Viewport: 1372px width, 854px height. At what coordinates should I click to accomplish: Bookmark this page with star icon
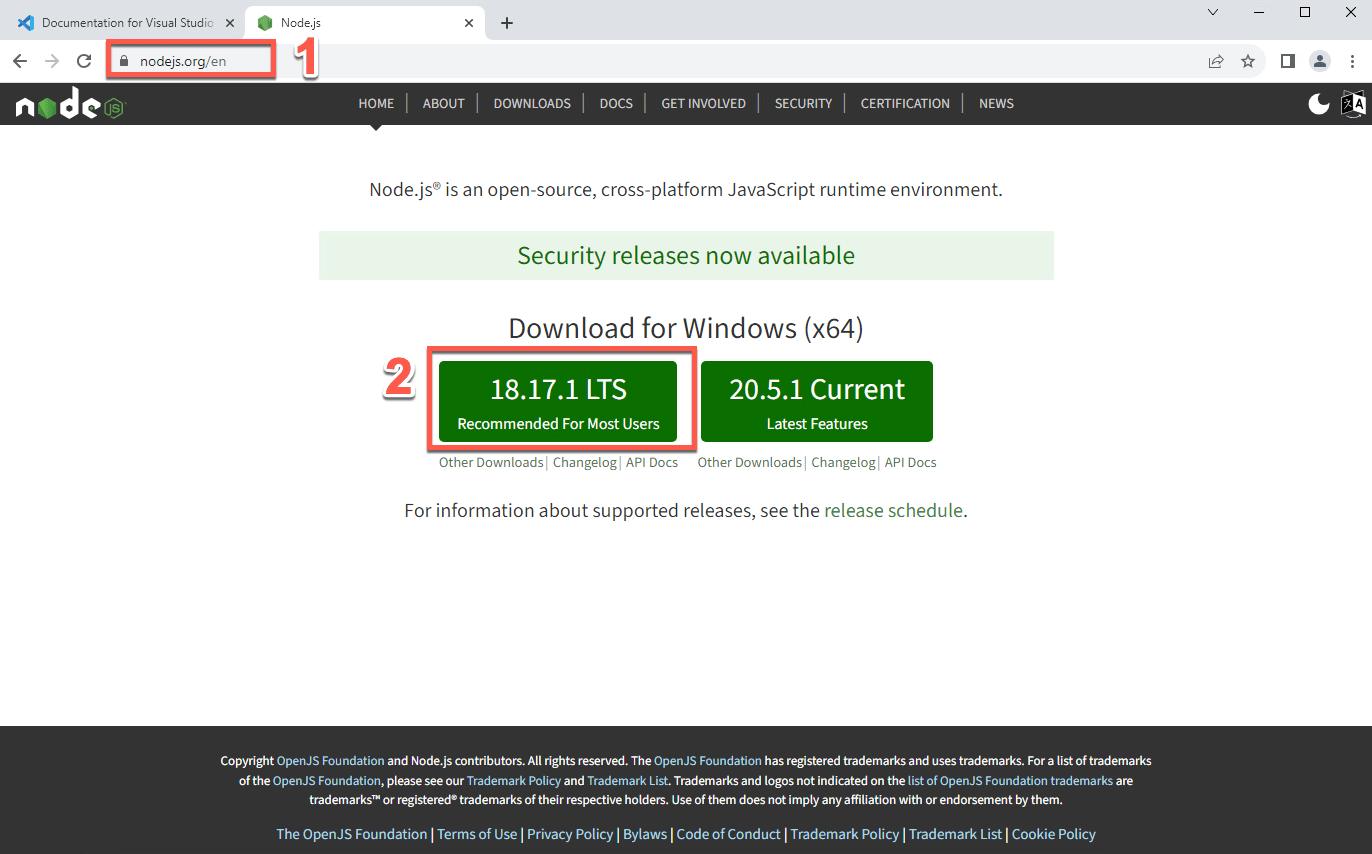tap(1248, 61)
